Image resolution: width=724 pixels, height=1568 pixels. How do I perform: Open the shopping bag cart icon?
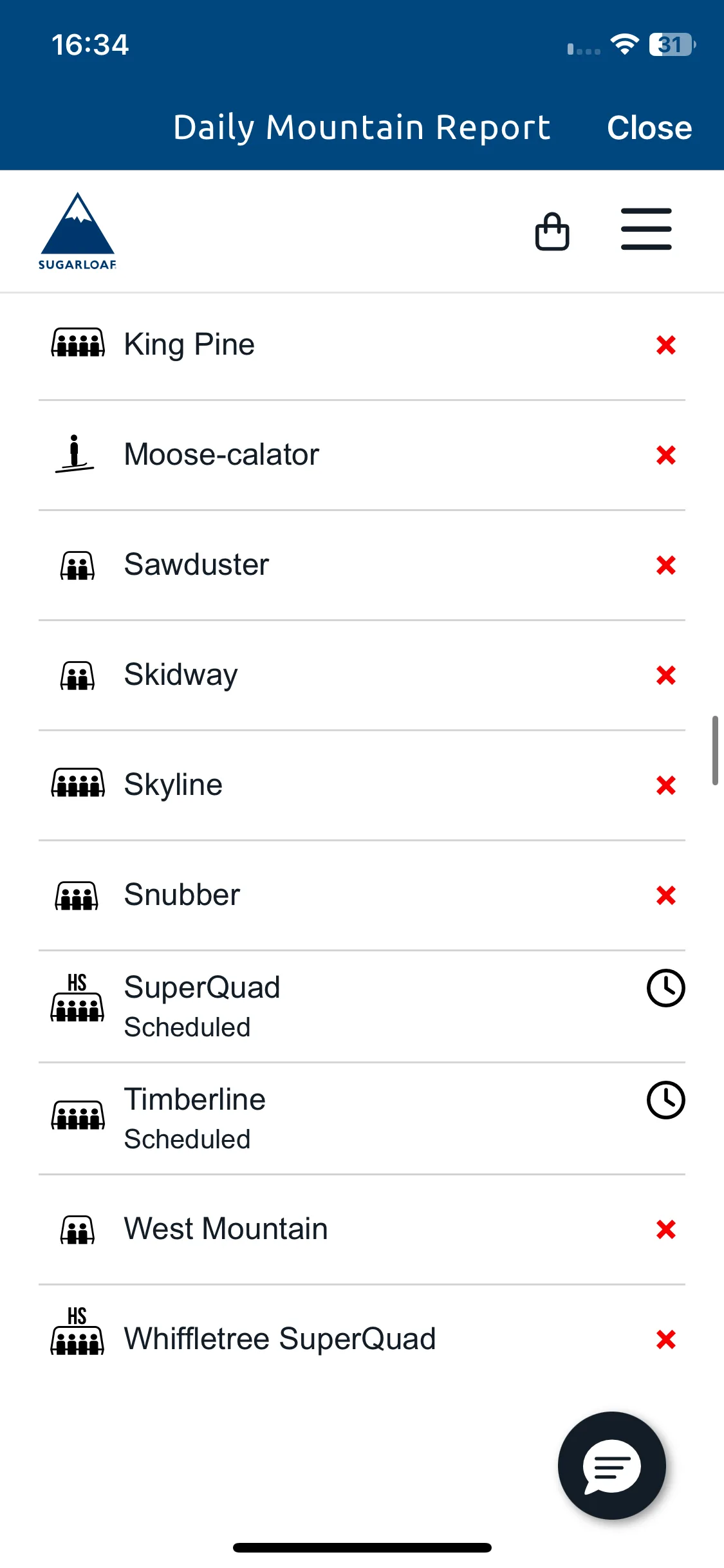[552, 231]
